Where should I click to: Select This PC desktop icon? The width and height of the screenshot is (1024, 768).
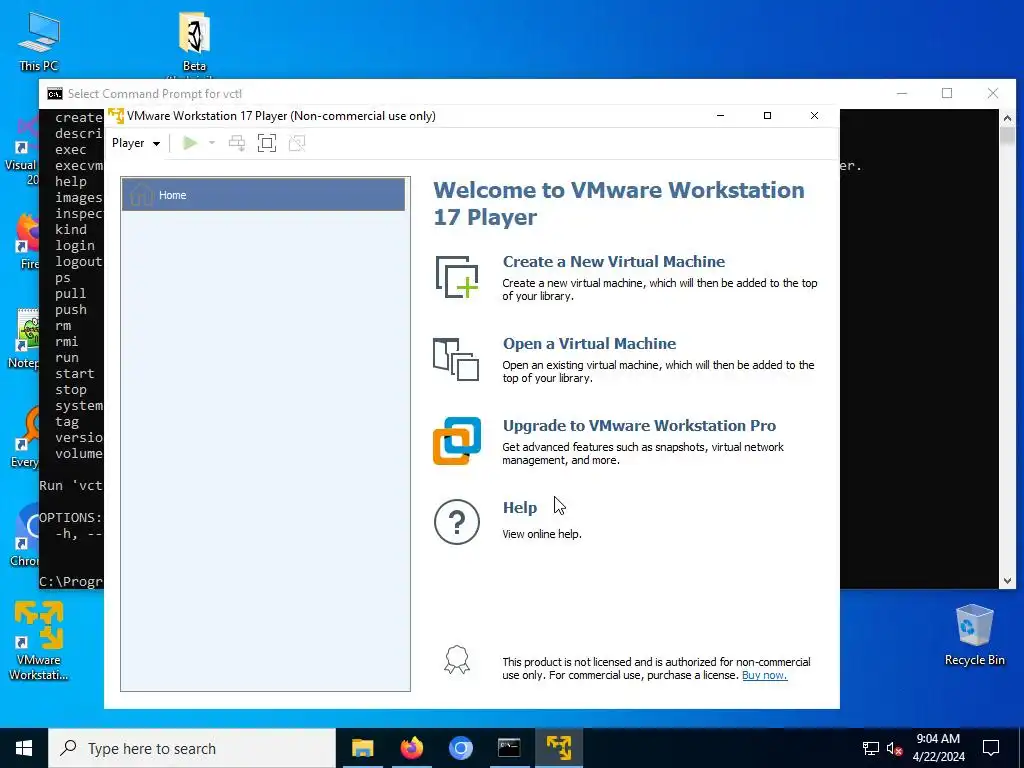[x=39, y=42]
